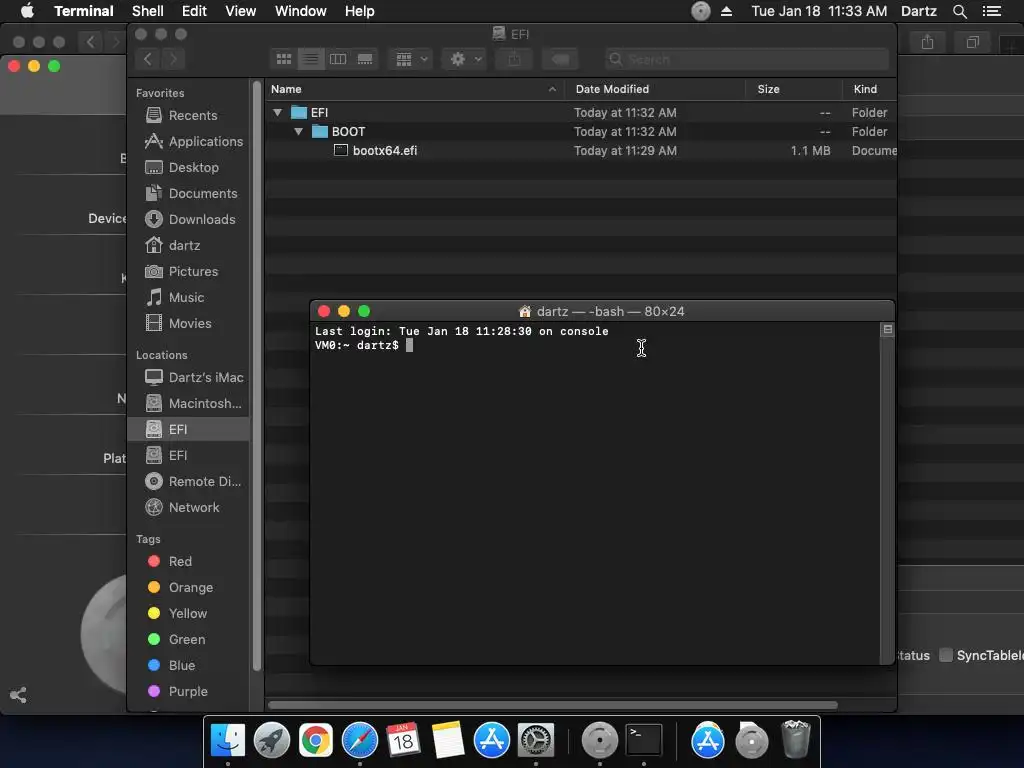Select Macintosh HD volume in sidebar
Screen dimensions: 1024x768
tap(188, 403)
